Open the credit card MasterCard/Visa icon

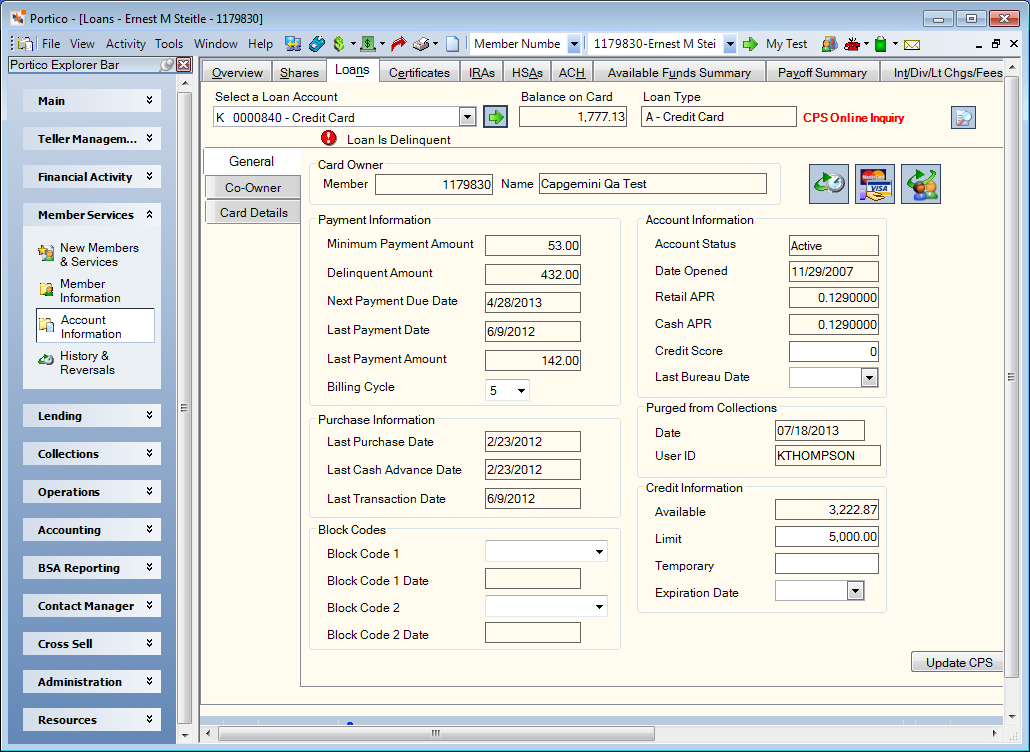[875, 184]
